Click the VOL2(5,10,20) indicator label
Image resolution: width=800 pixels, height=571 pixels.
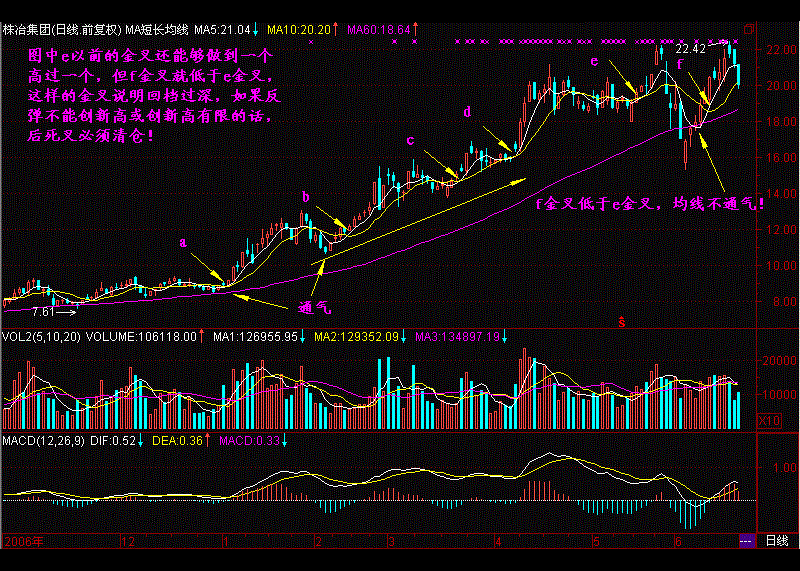pos(41,337)
